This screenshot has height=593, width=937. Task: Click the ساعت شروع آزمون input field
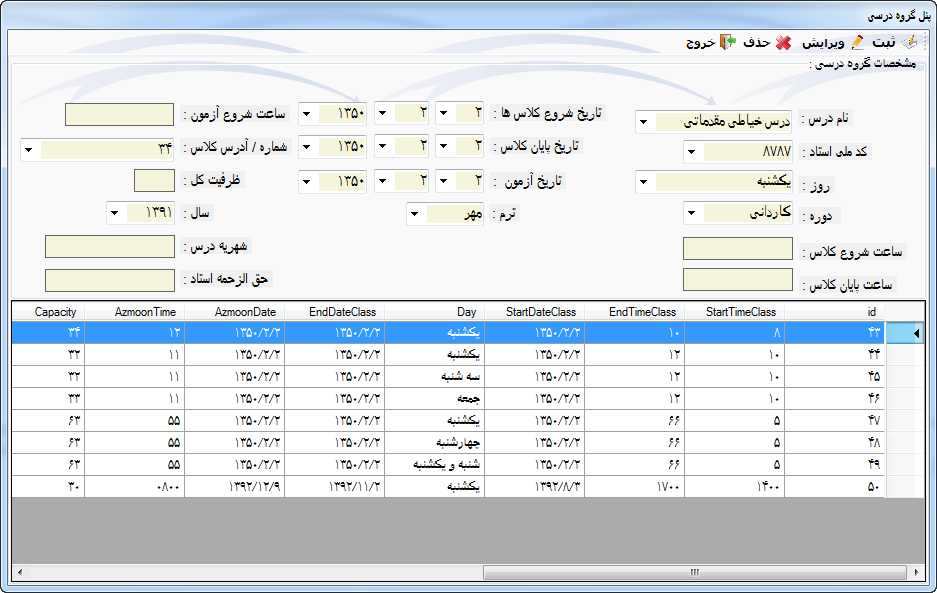point(120,114)
